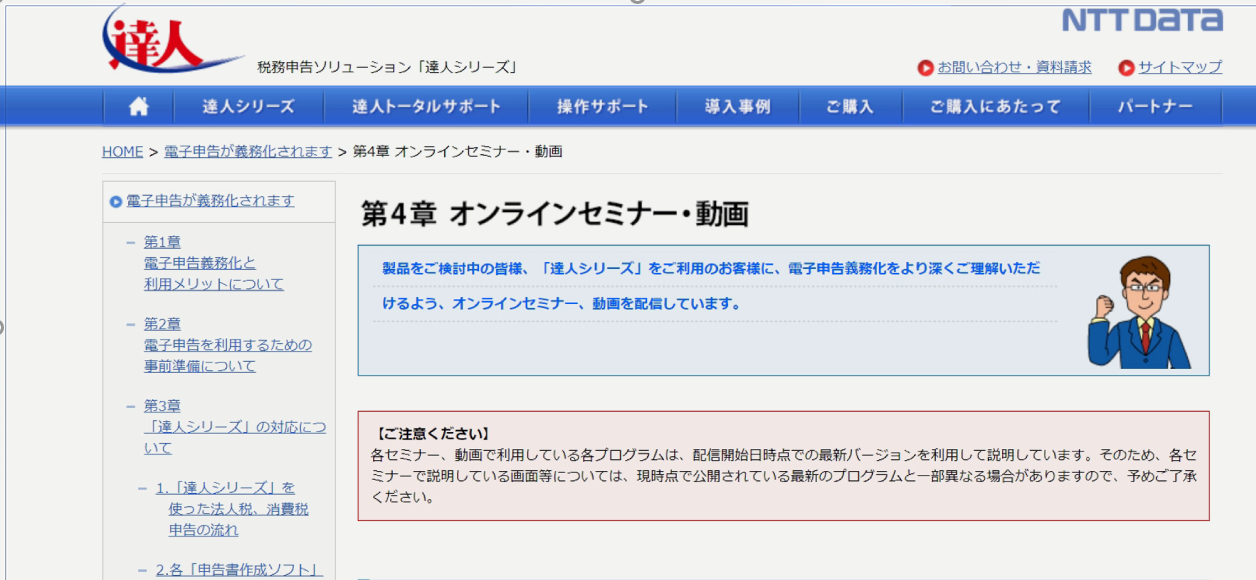The height and width of the screenshot is (580, 1256).
Task: Click breadcrumb text 第4章 オンラインセミナー・動画
Action: tap(458, 151)
